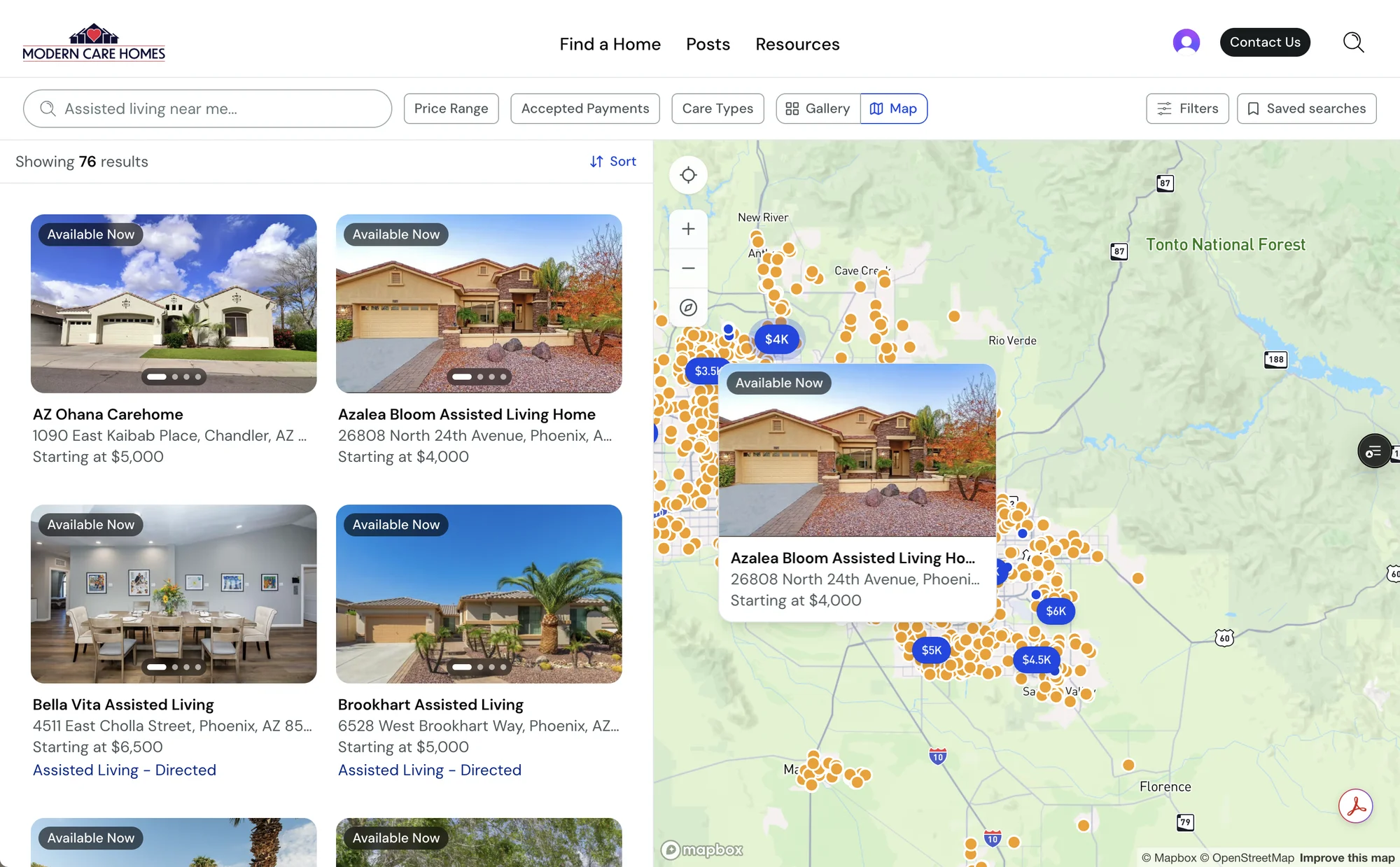This screenshot has height=867, width=1400.
Task: Open Azalea Bloom listing photo in results list
Action: tap(479, 304)
